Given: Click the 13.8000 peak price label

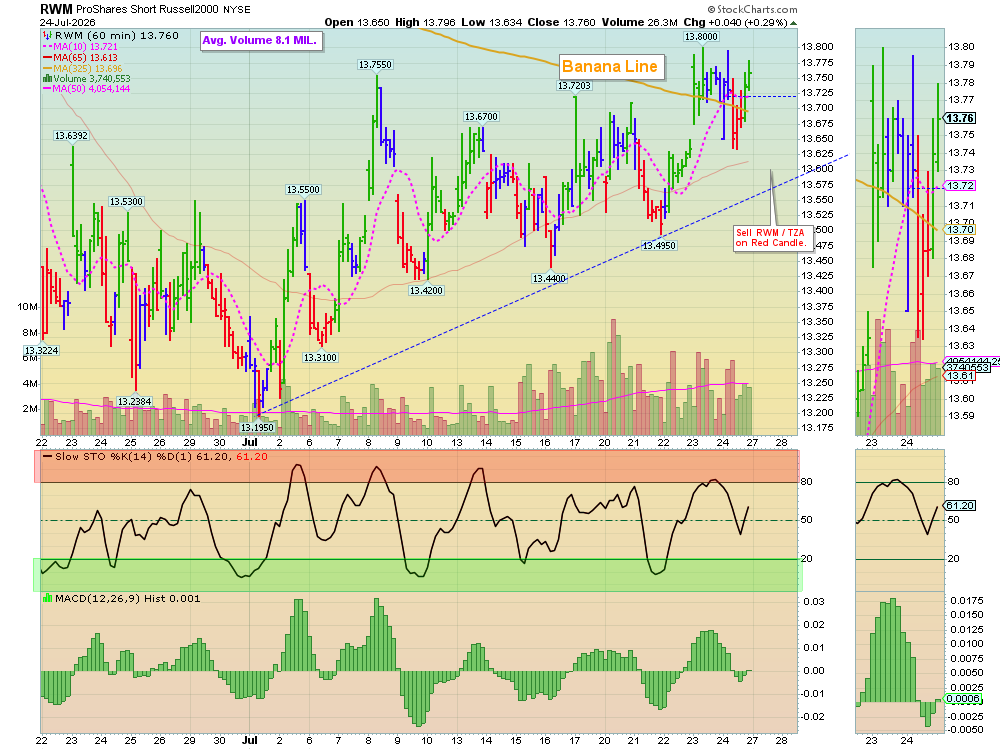Looking at the screenshot, I should (701, 36).
